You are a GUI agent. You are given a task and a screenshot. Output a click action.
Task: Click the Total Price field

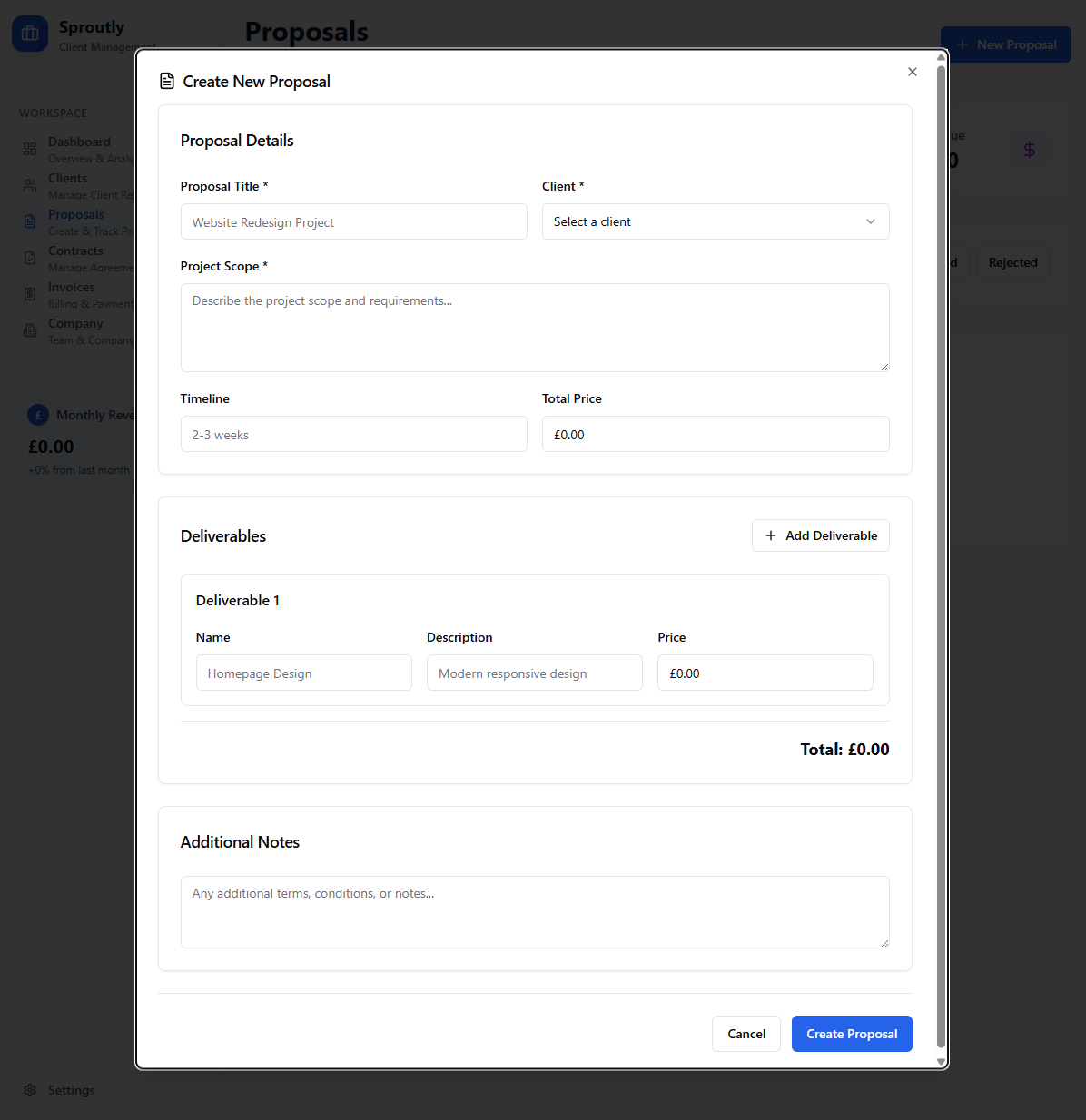(x=715, y=434)
